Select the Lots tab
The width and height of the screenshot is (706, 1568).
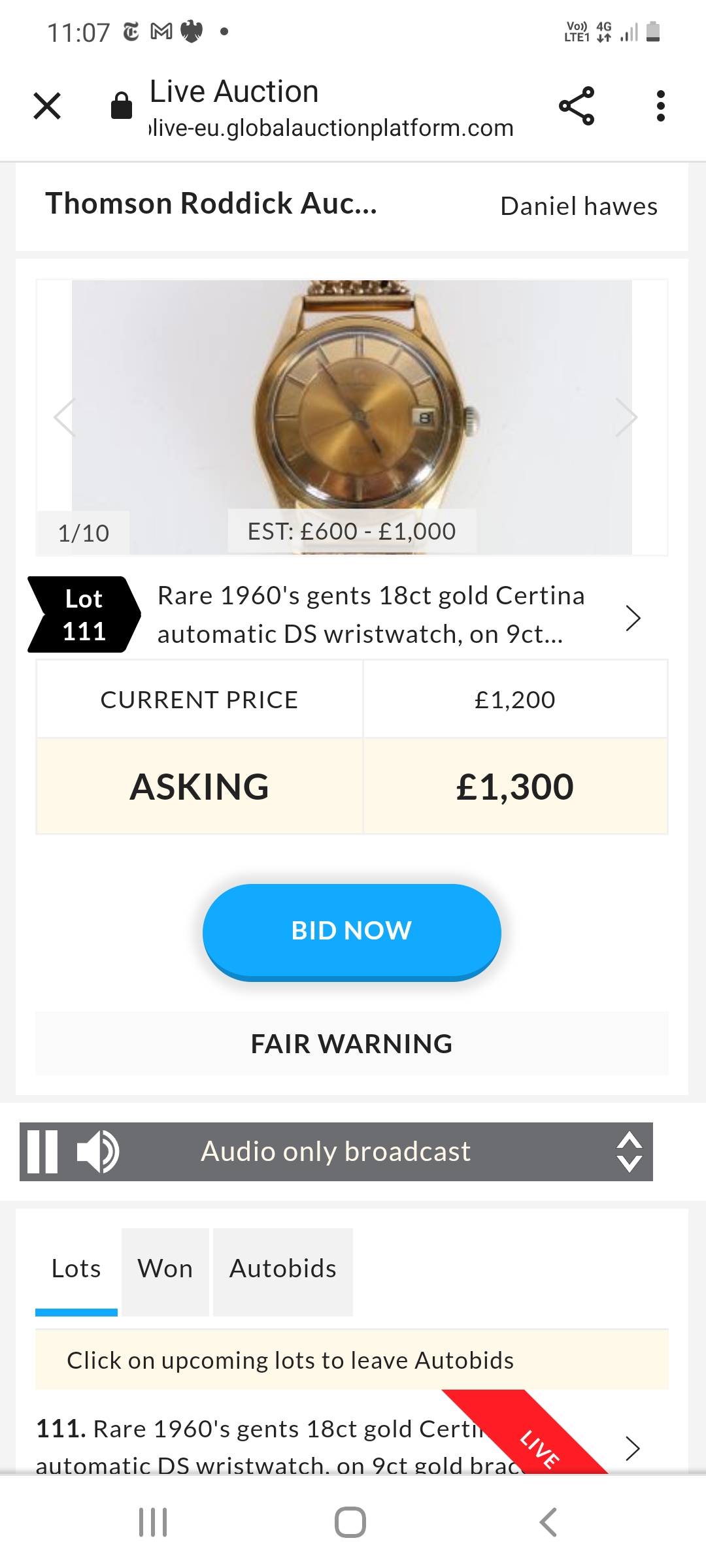coord(76,1269)
